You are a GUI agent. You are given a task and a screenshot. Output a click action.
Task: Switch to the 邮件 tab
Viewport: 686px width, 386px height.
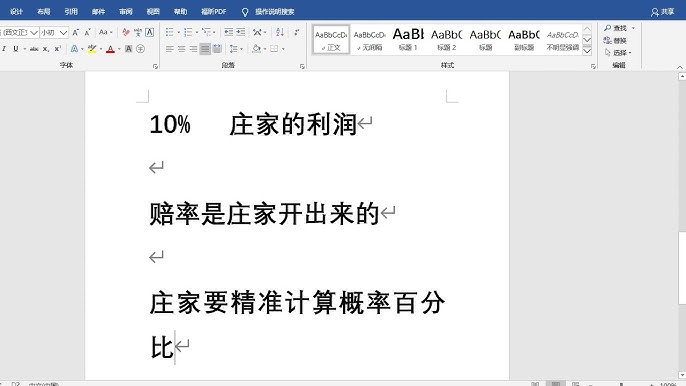(x=98, y=12)
